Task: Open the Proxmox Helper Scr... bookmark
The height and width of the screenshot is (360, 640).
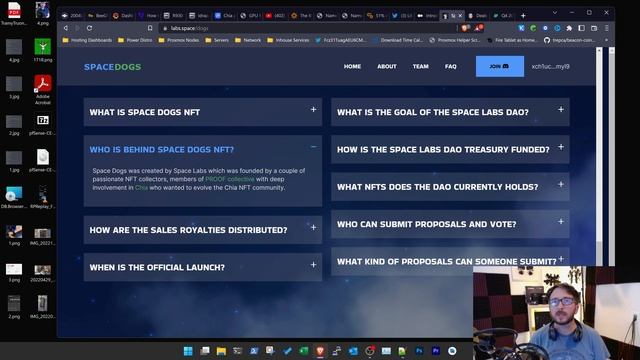Action: [455, 40]
